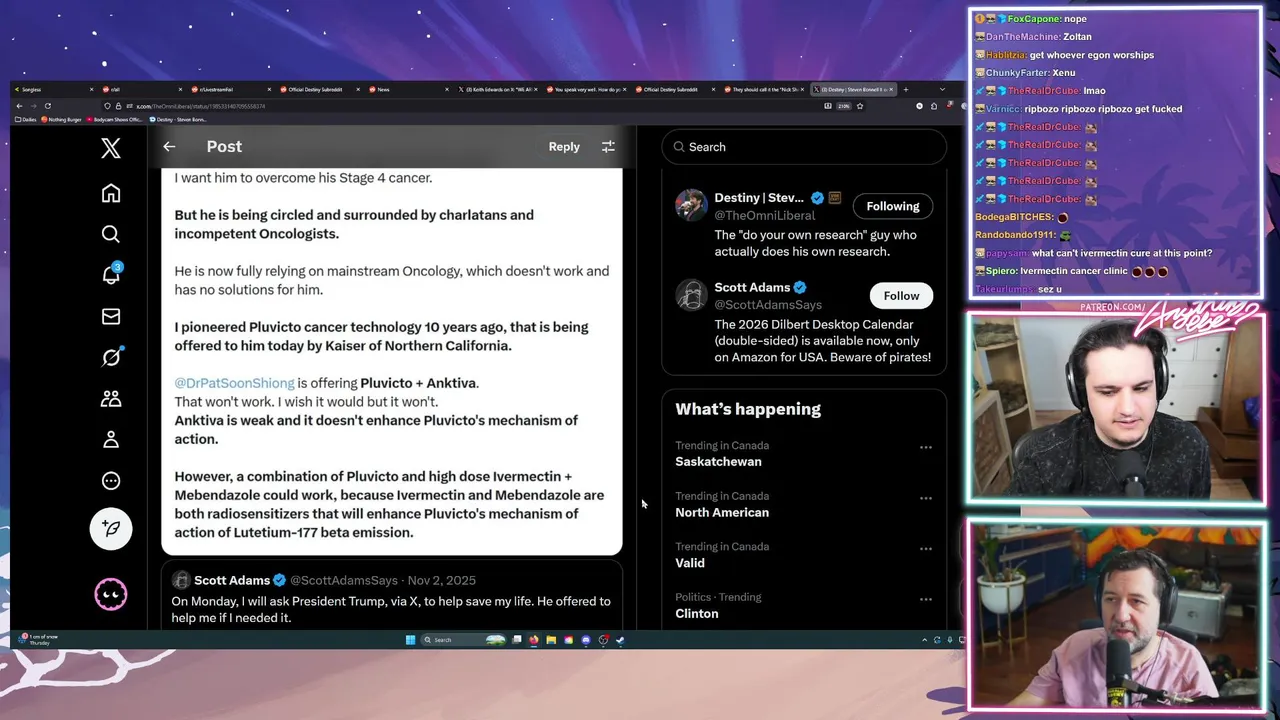The image size is (1280, 720).
Task: Bookmark this page with the star icon
Action: (860, 106)
